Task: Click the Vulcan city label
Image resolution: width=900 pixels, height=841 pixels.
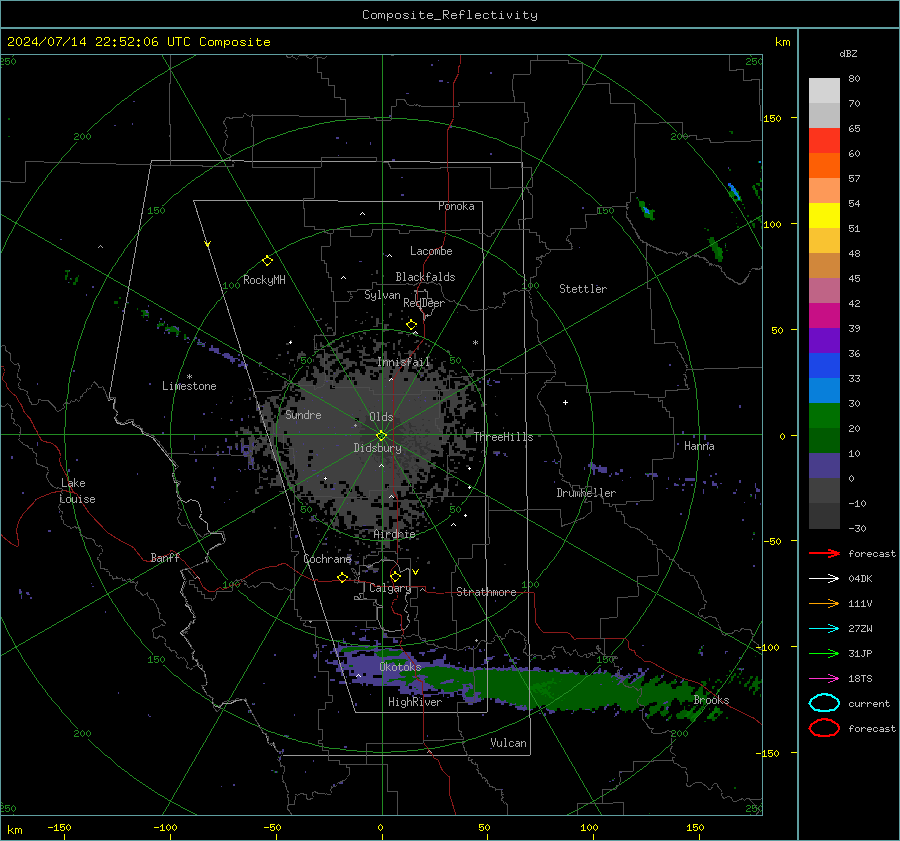Action: (508, 743)
